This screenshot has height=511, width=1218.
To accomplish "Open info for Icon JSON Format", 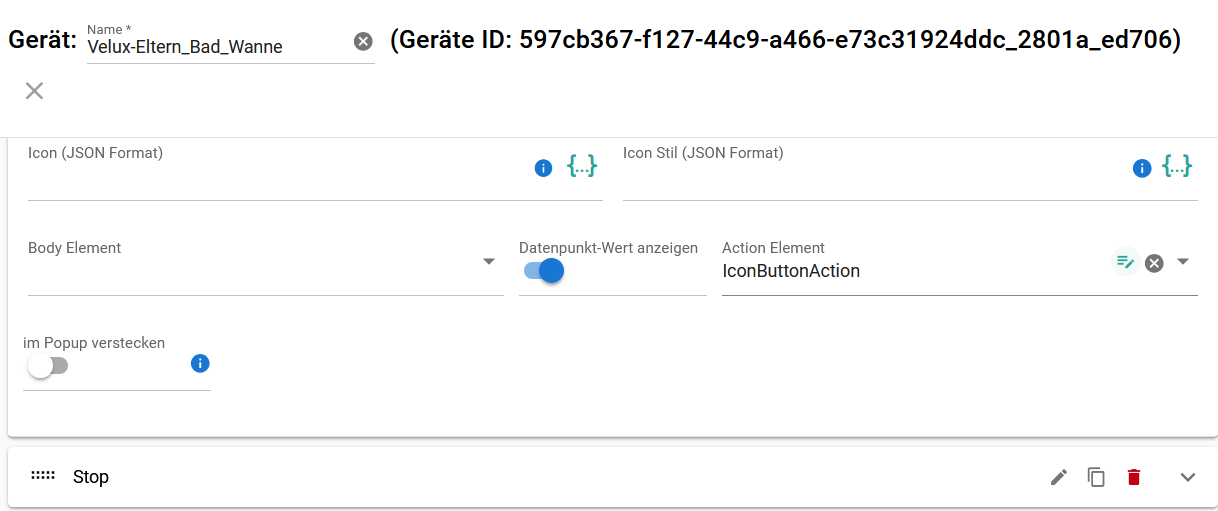I will [544, 168].
